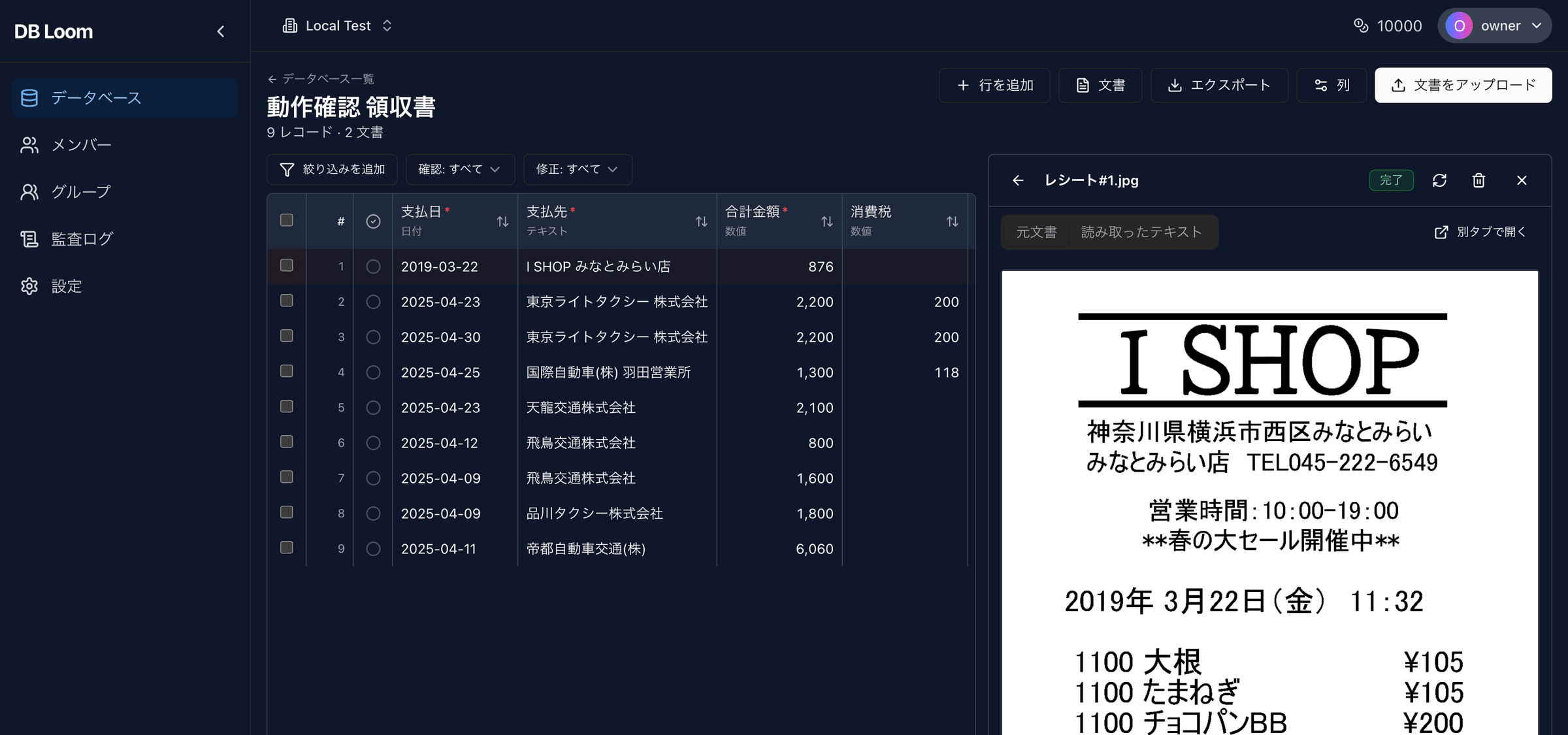Click the 完了 status badge
Image resolution: width=1568 pixels, height=735 pixels.
click(1391, 180)
